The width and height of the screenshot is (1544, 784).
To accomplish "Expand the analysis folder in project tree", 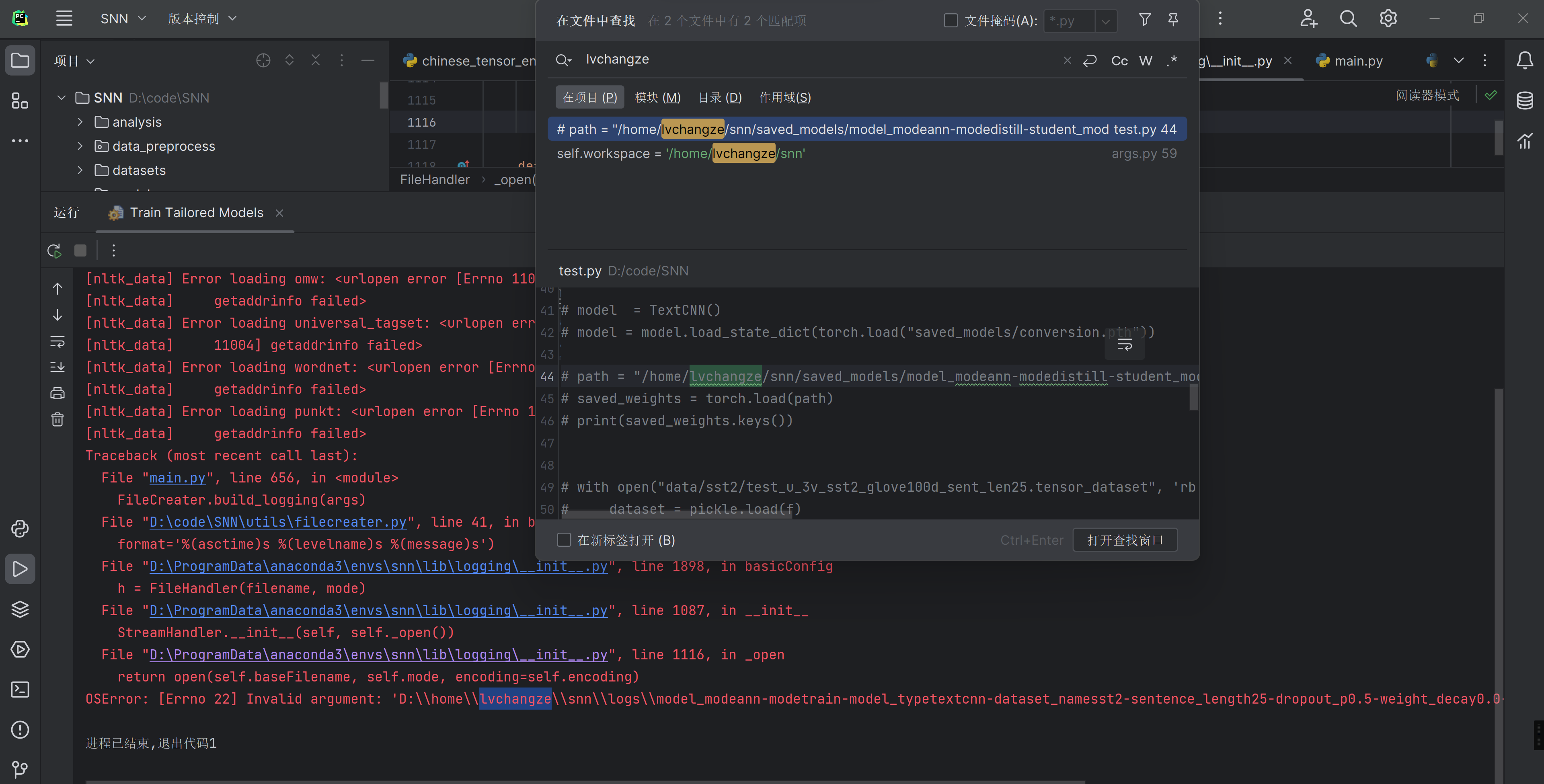I will point(80,122).
